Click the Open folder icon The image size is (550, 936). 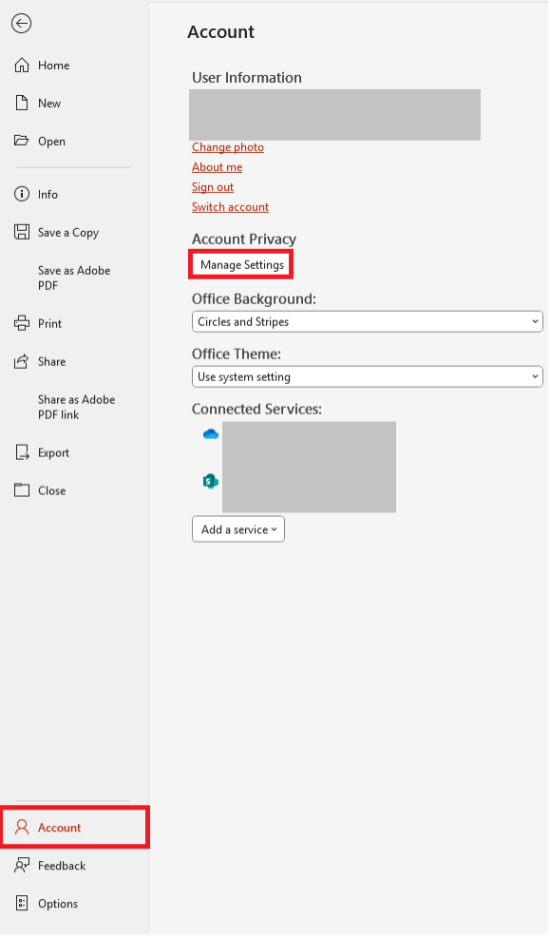click(21, 141)
